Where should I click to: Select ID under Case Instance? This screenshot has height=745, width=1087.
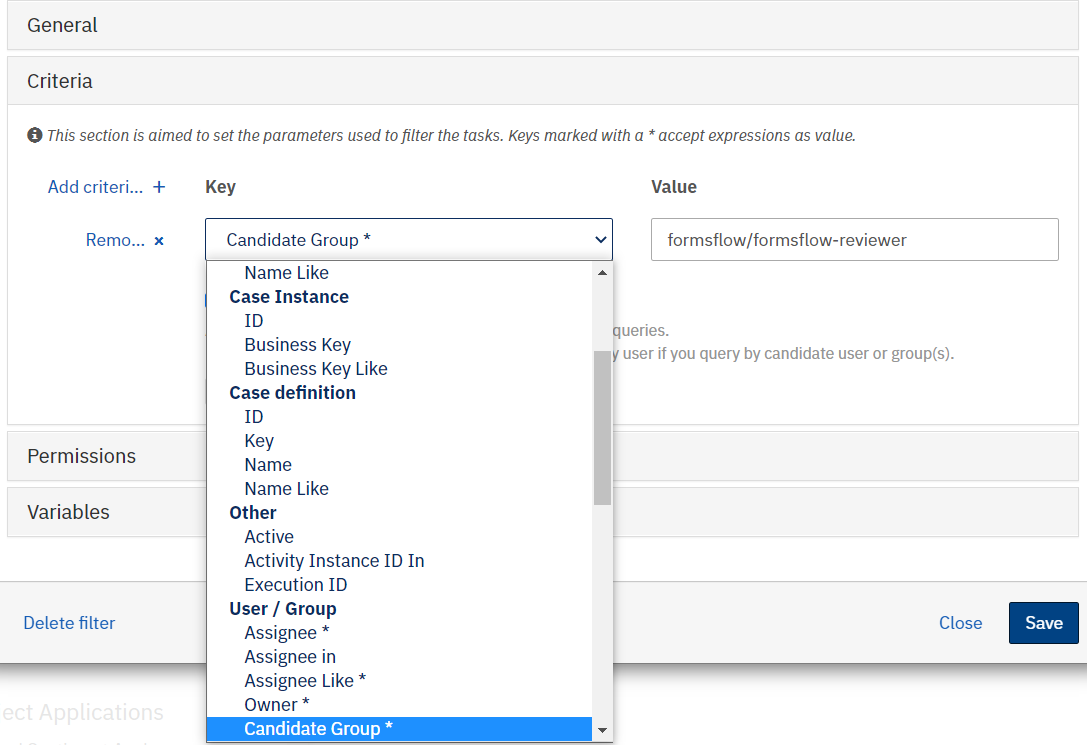[x=399, y=321]
